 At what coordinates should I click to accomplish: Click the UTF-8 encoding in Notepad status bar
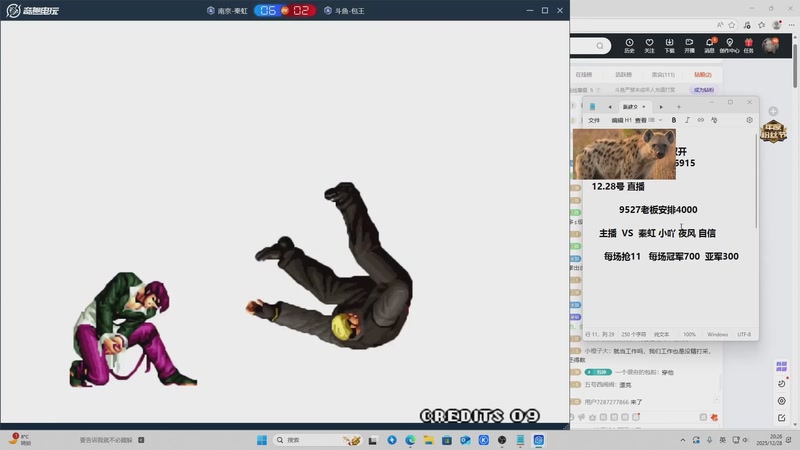coord(744,334)
